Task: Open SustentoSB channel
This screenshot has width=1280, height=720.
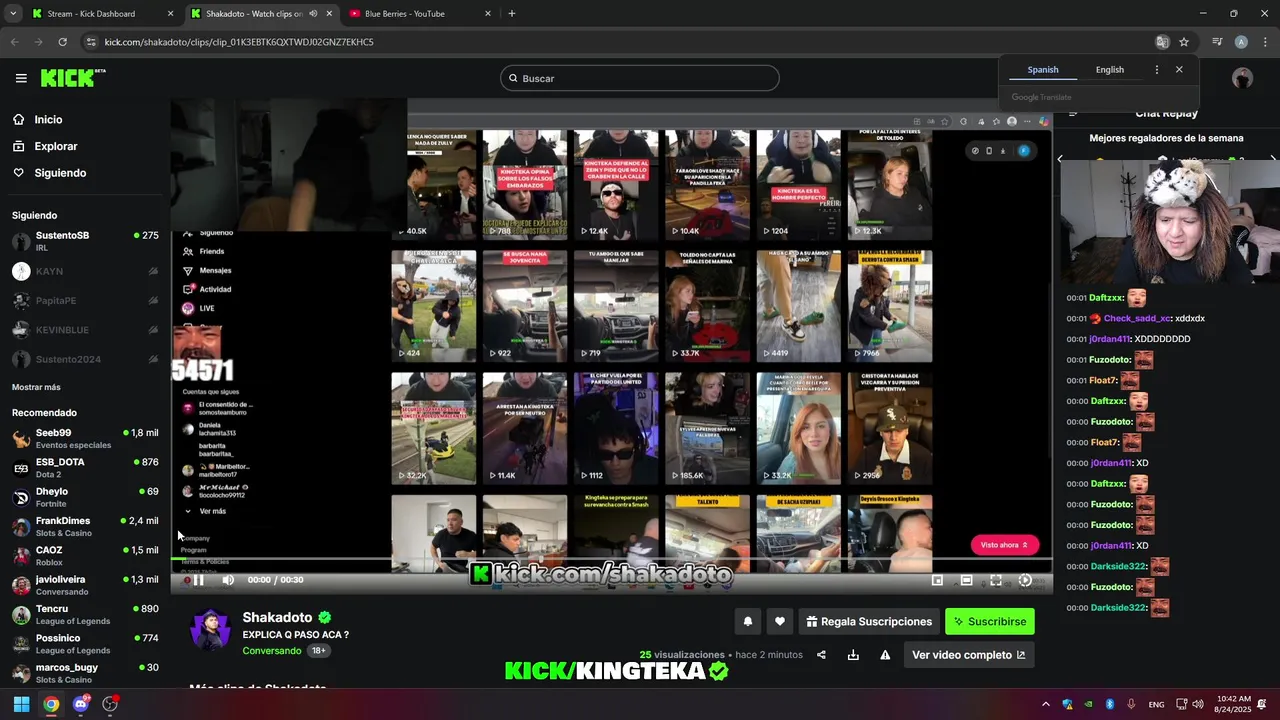Action: (85, 241)
